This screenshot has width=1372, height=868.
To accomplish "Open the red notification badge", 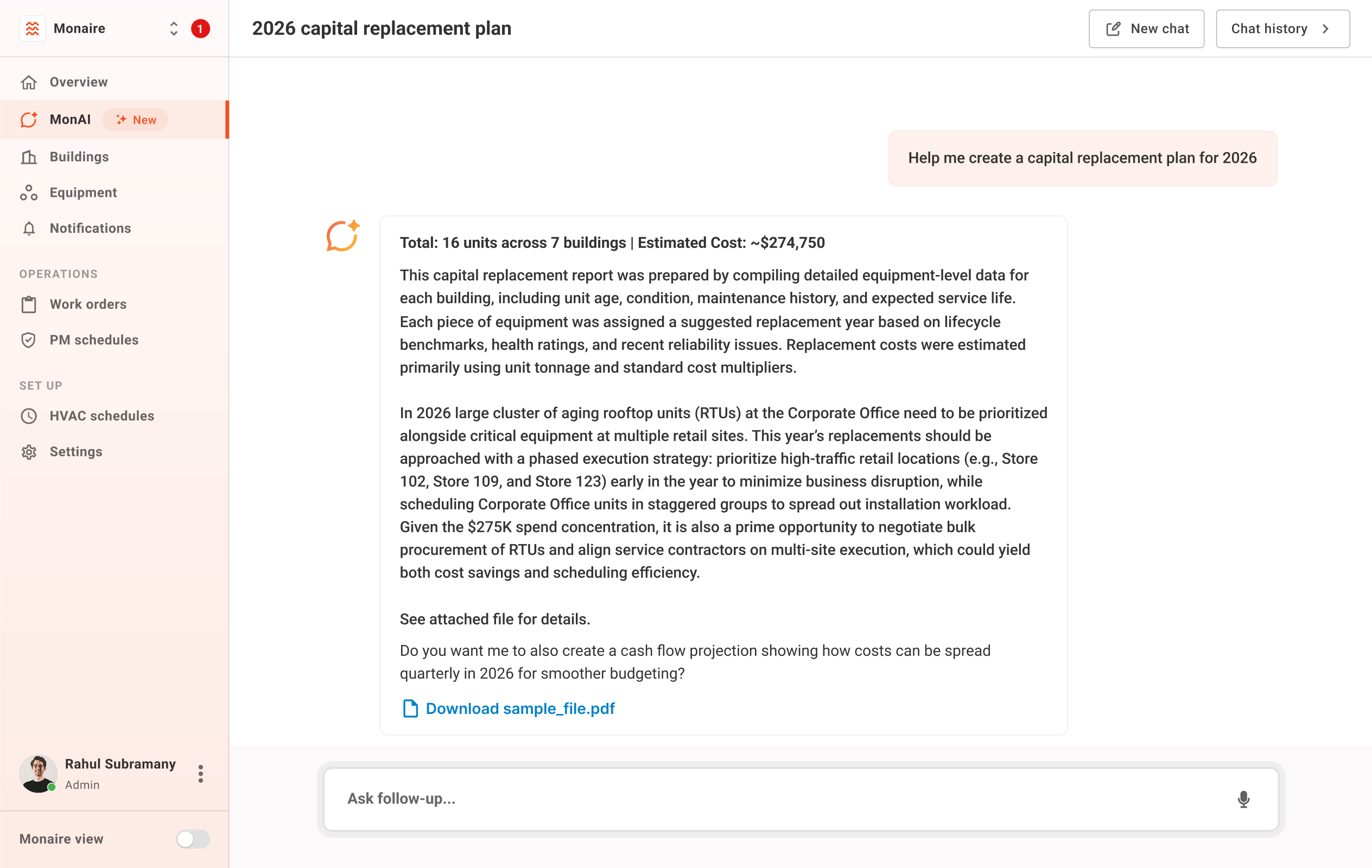I will (200, 28).
